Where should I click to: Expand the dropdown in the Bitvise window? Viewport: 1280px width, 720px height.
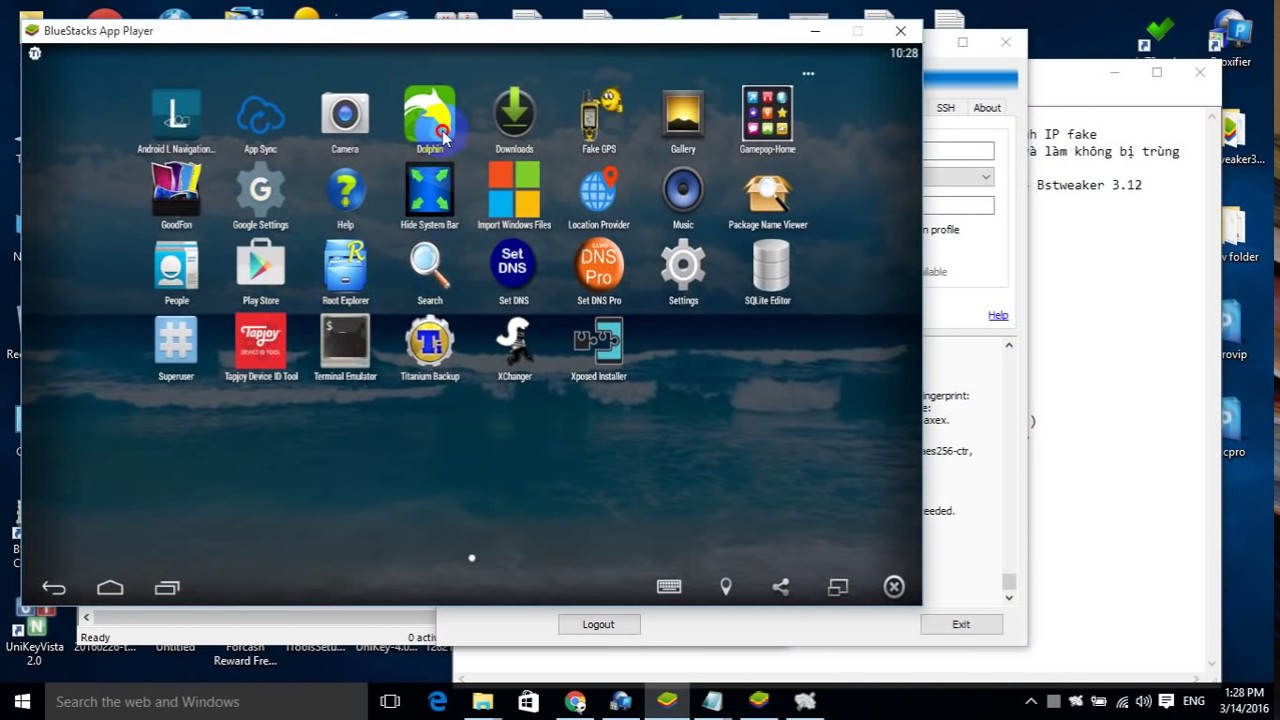coord(986,177)
